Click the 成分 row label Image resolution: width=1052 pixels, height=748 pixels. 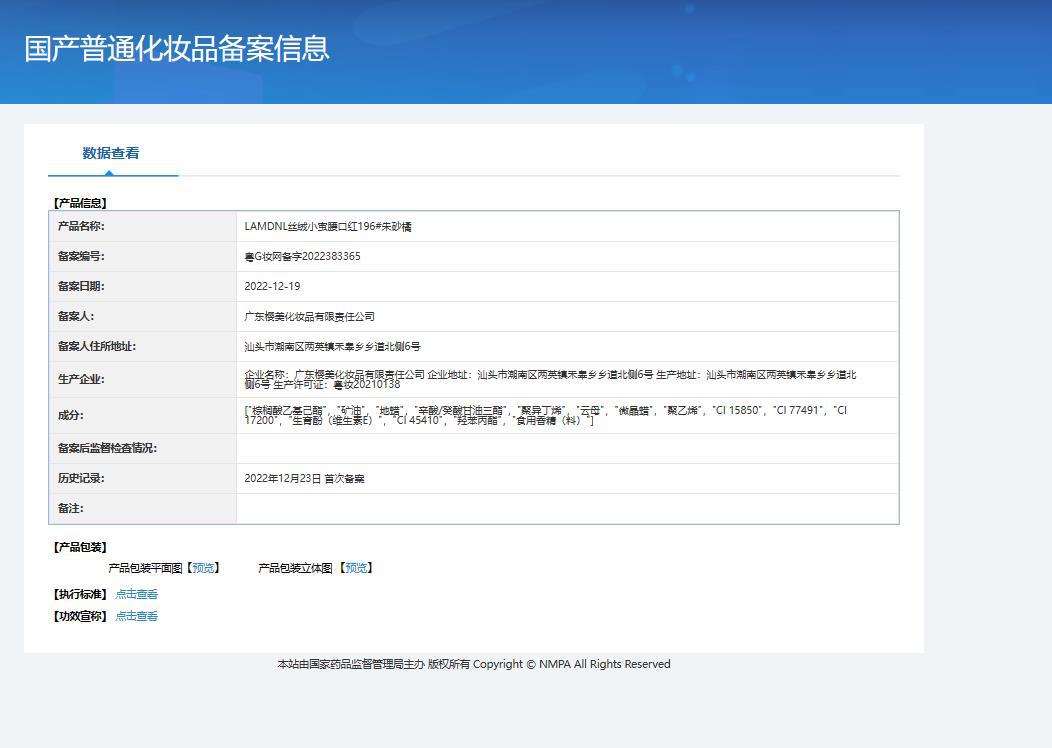click(70, 416)
